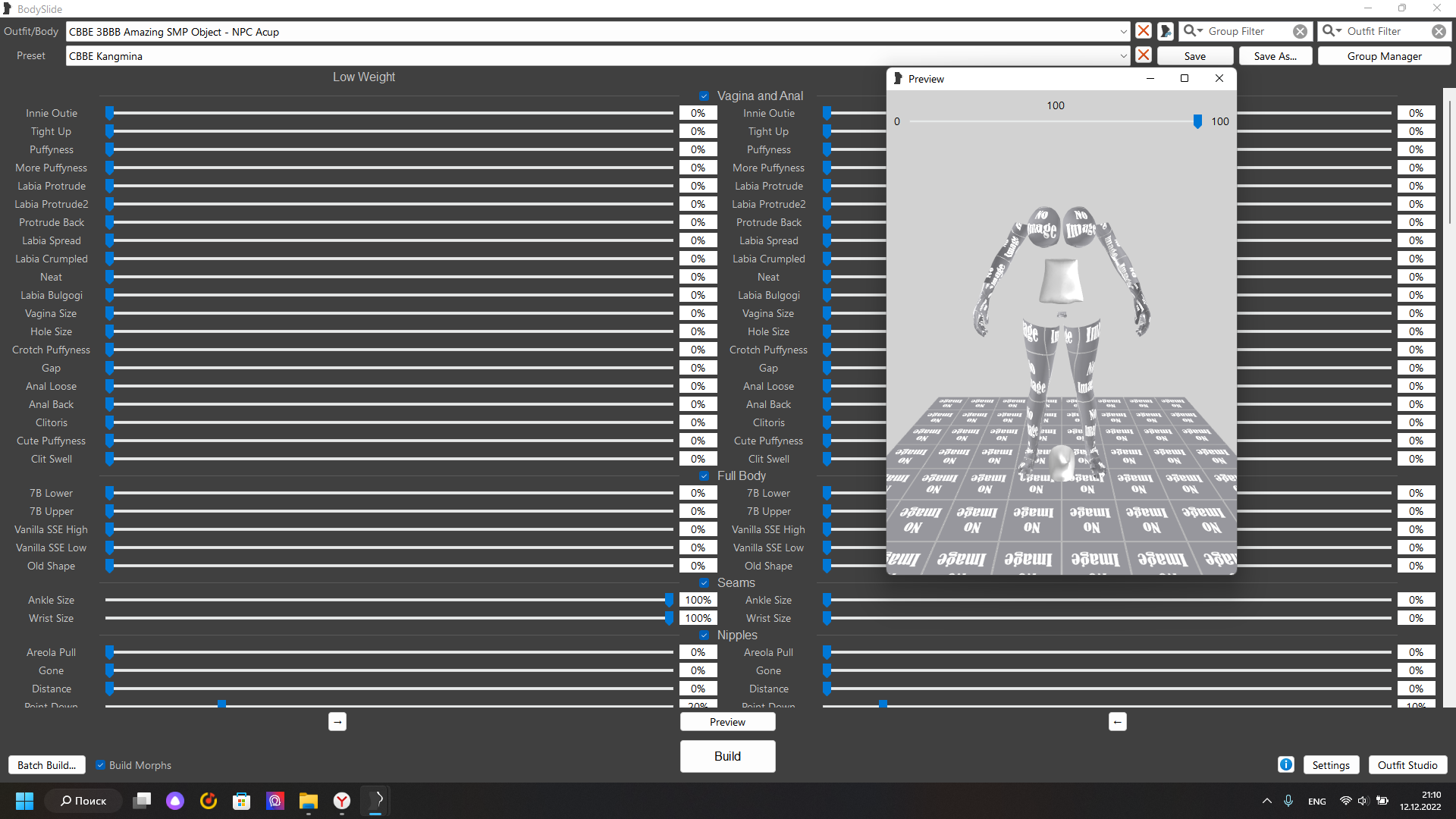
Task: Click the low weight Ankle Size percentage field
Action: tap(698, 600)
